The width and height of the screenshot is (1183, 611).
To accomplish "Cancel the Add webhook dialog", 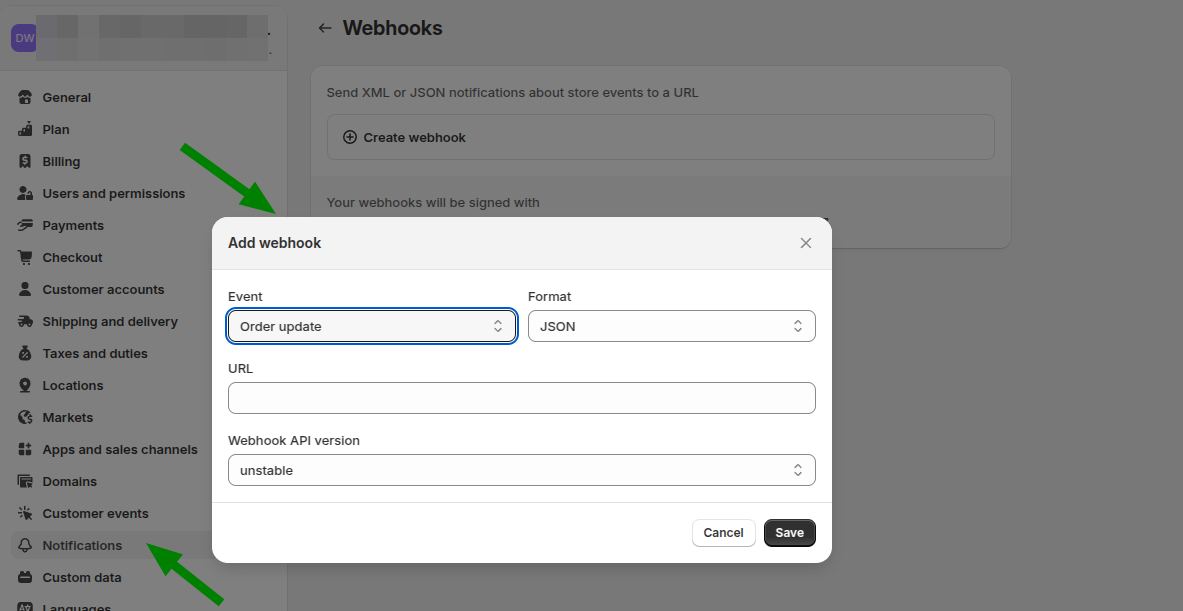I will 723,533.
